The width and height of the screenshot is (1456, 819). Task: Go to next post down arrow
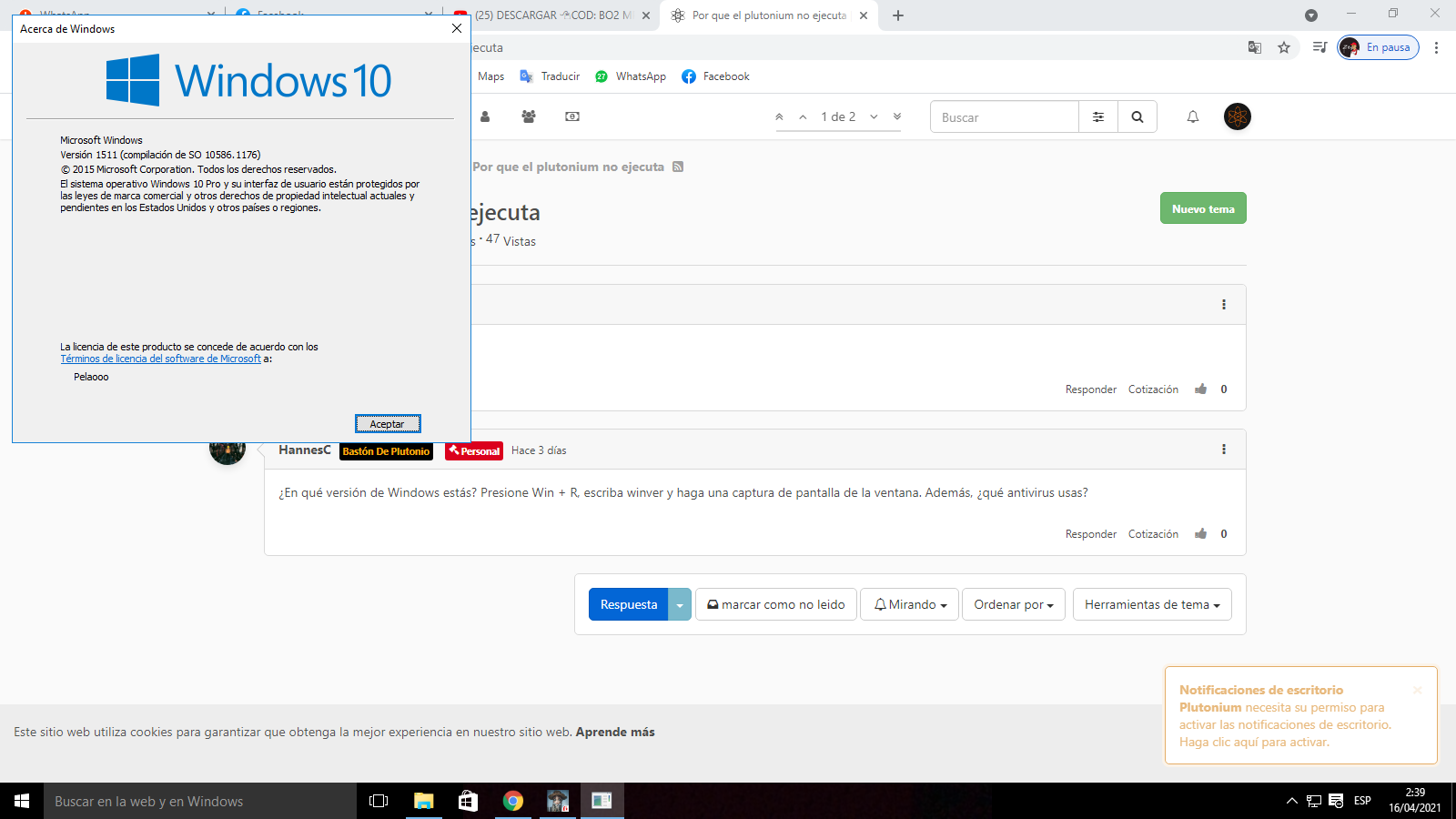pos(874,116)
